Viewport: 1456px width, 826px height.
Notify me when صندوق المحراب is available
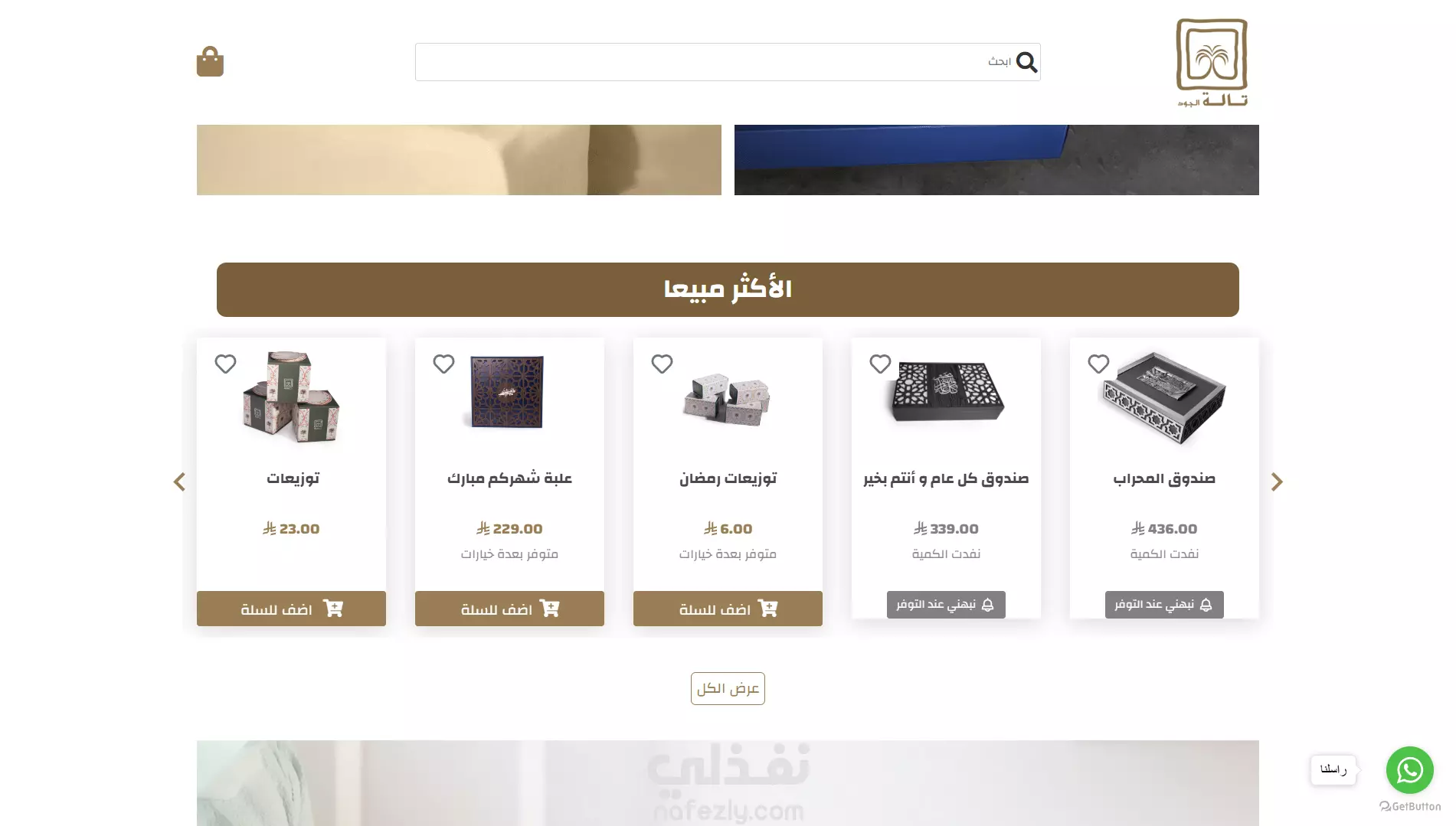1164,605
